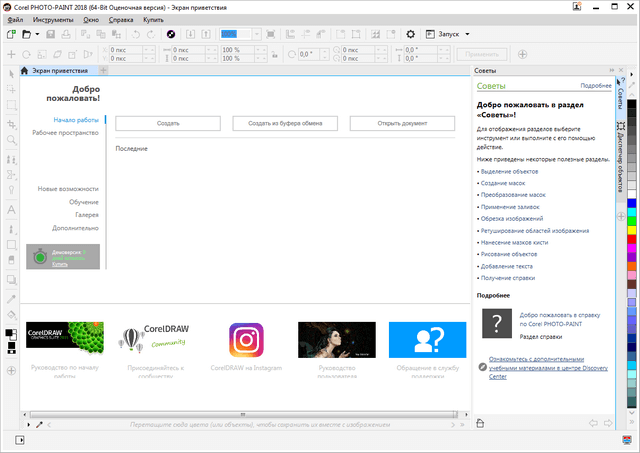Select the Text tool in toolbox
This screenshot has height=453, width=640.
tap(11, 210)
